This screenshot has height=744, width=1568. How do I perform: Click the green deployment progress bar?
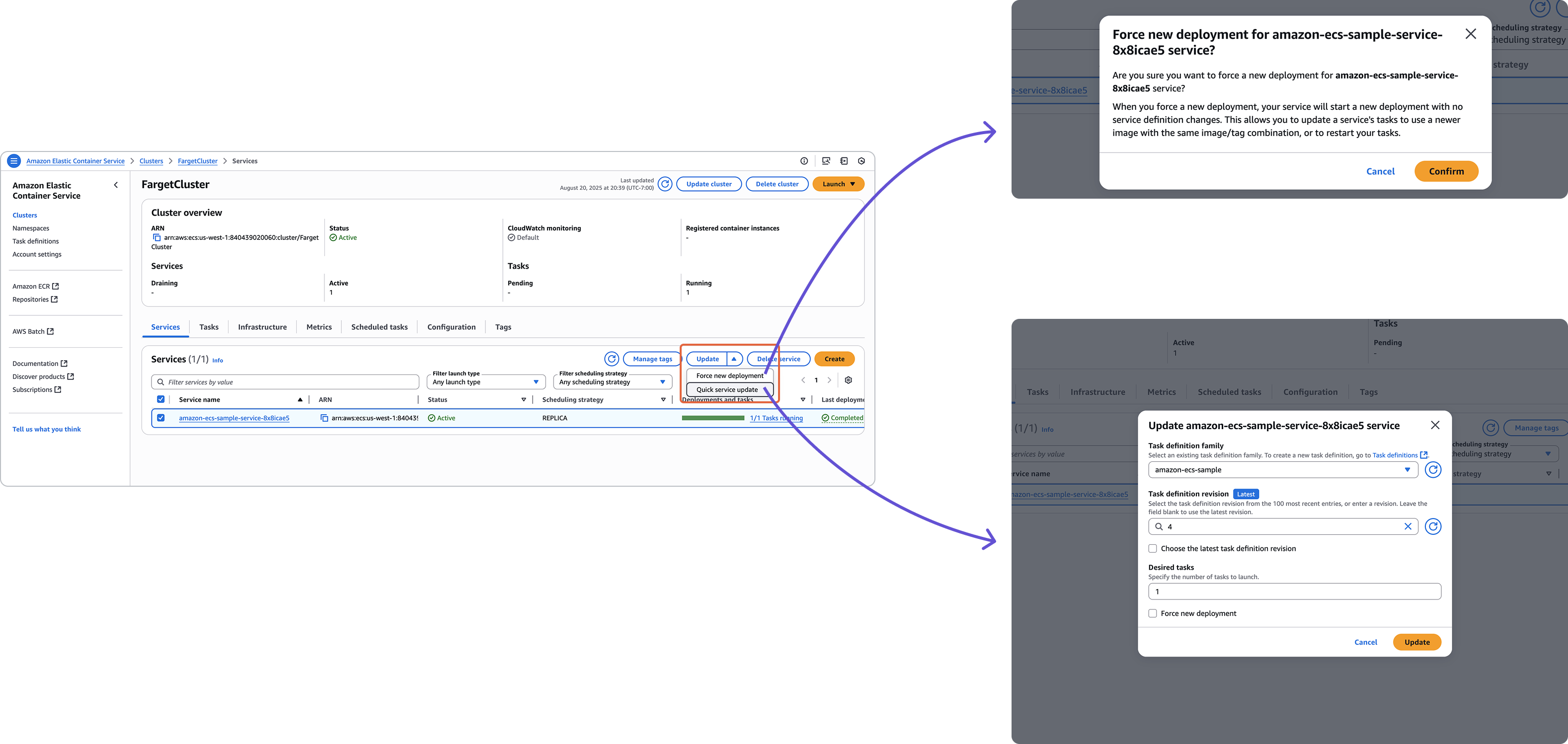tap(713, 418)
